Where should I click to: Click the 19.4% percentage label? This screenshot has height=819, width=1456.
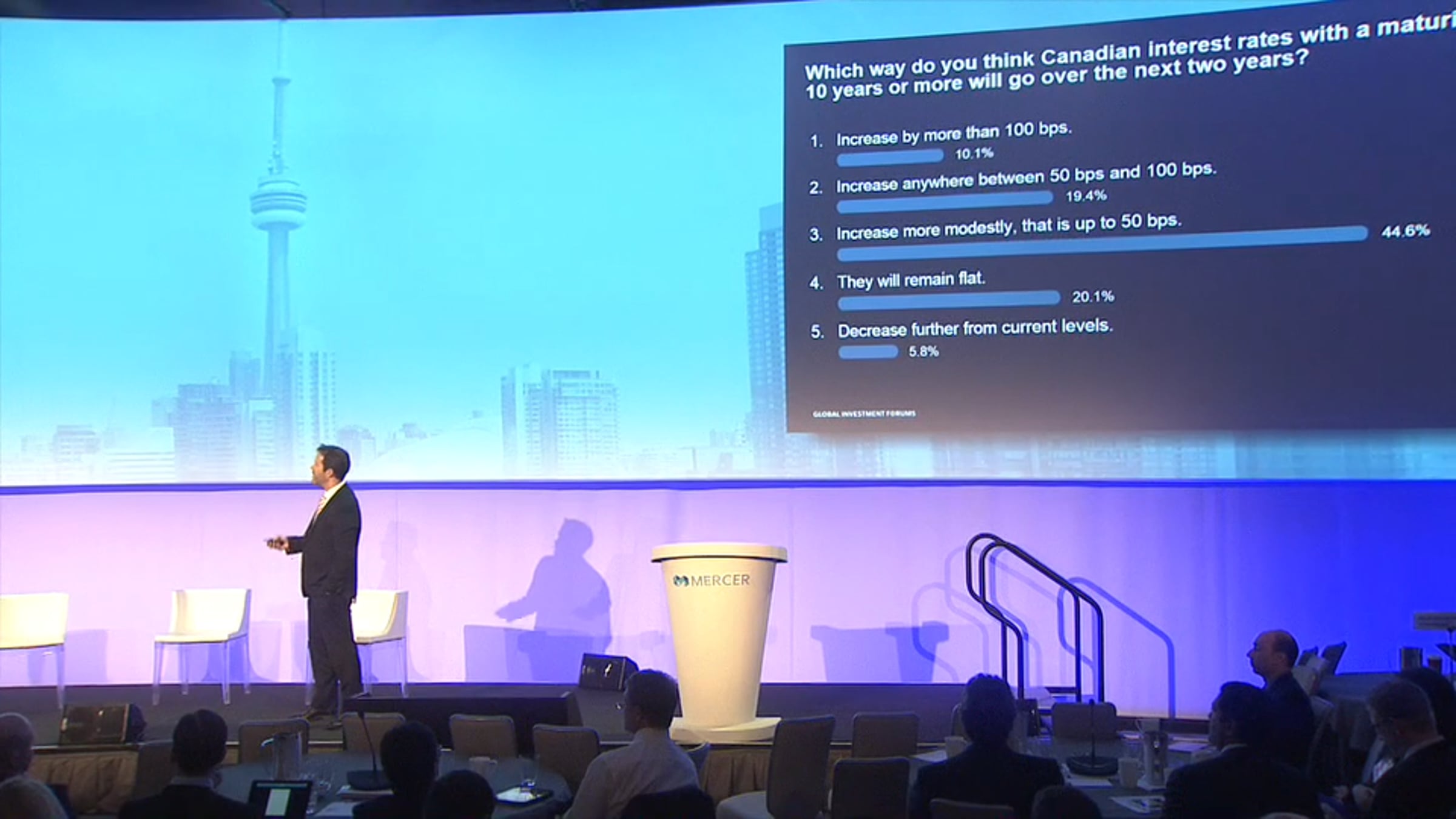1086,196
